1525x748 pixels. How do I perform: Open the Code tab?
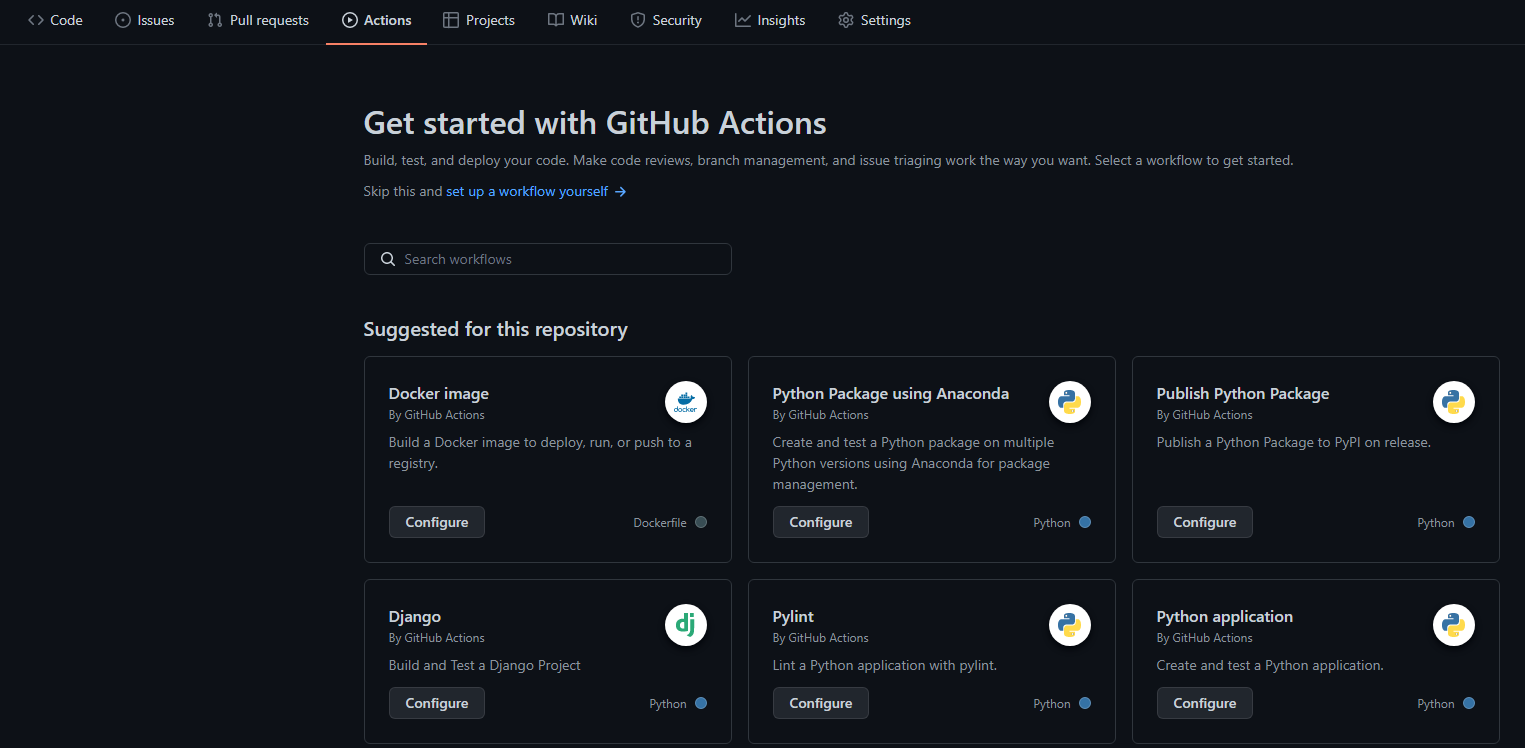55,20
